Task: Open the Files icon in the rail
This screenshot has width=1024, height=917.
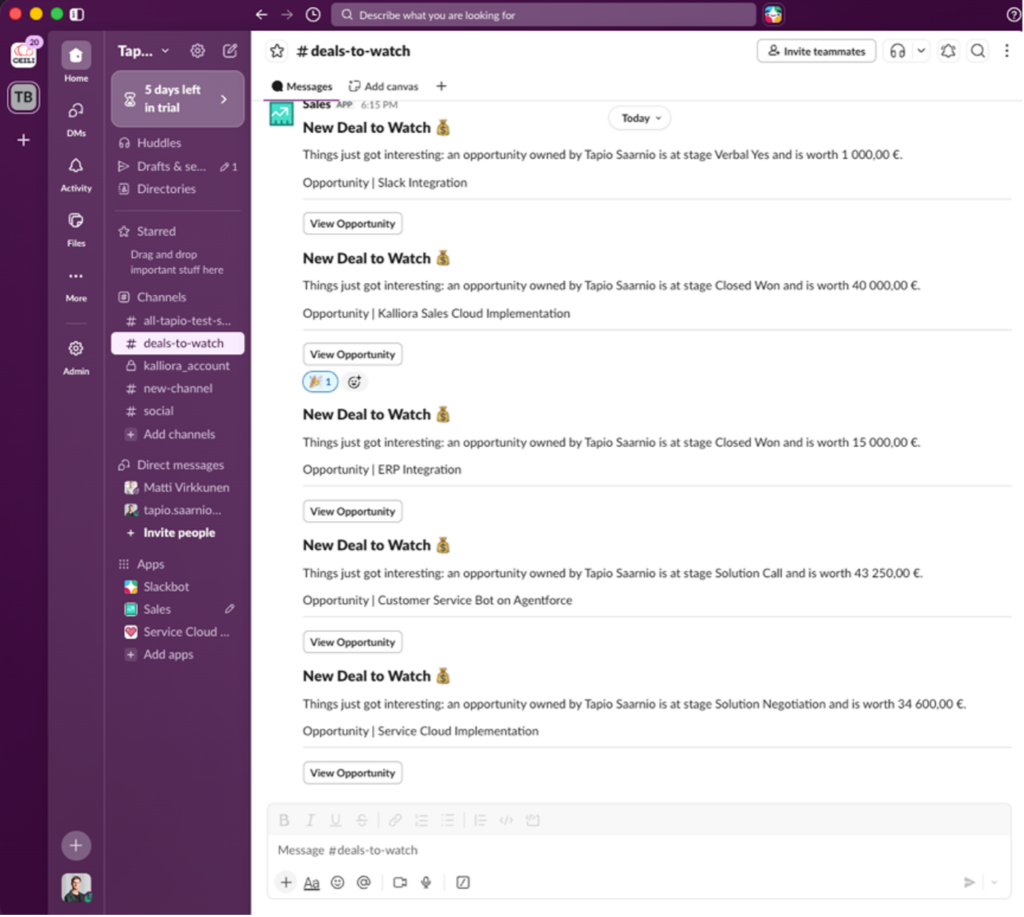Action: click(76, 221)
